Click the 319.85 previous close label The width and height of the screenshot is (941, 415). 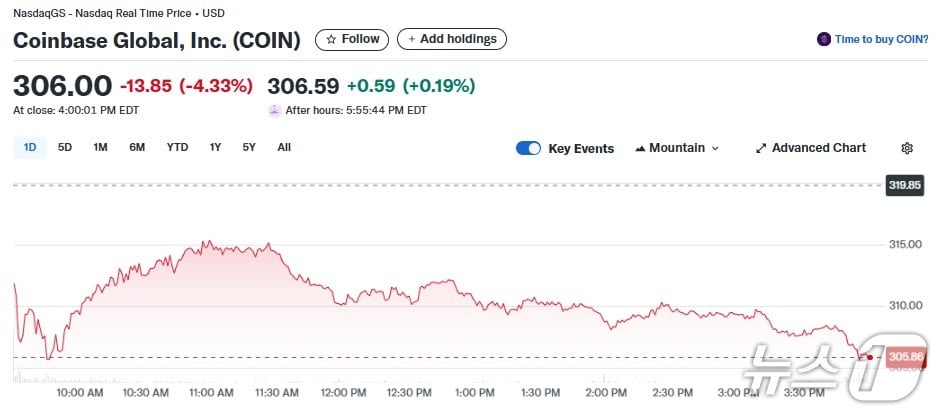tap(904, 185)
